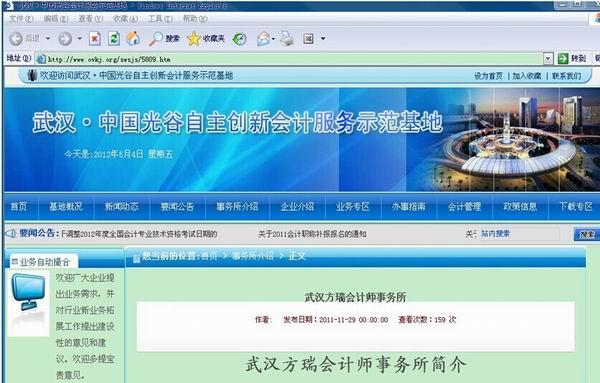Stop page loading with red X icon

pos(95,38)
